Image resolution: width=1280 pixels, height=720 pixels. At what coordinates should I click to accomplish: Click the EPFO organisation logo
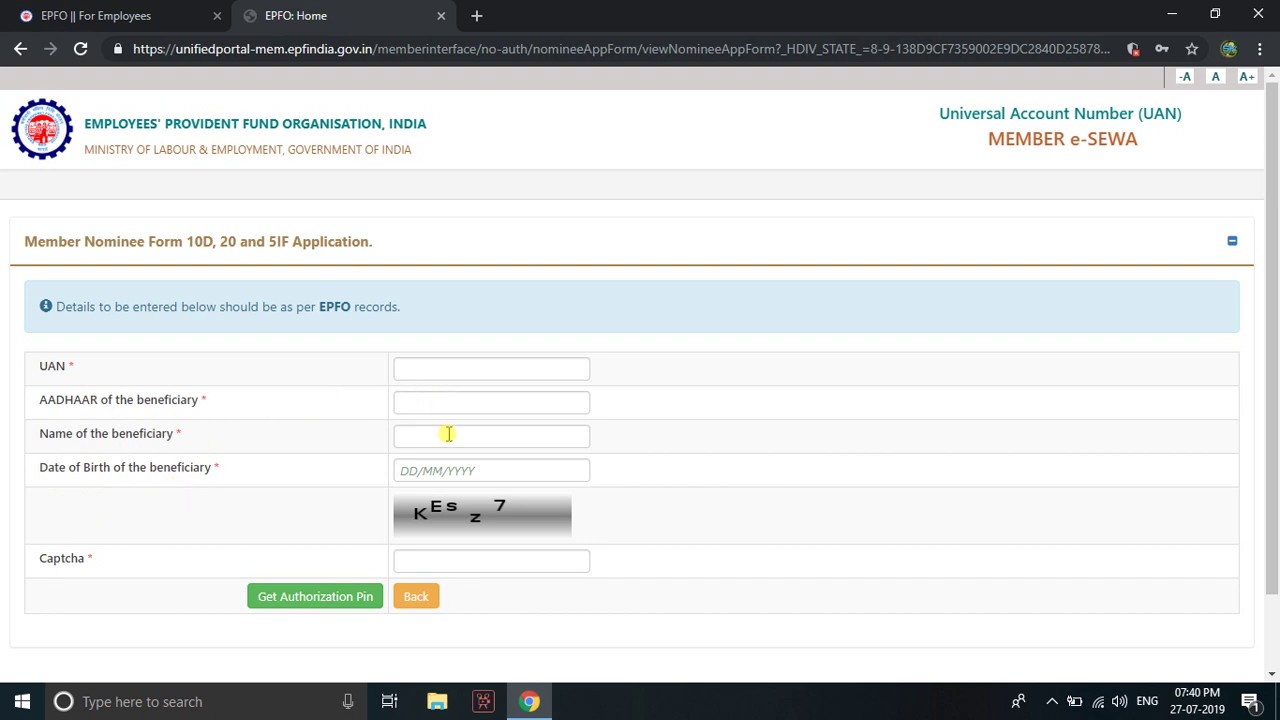pos(42,129)
